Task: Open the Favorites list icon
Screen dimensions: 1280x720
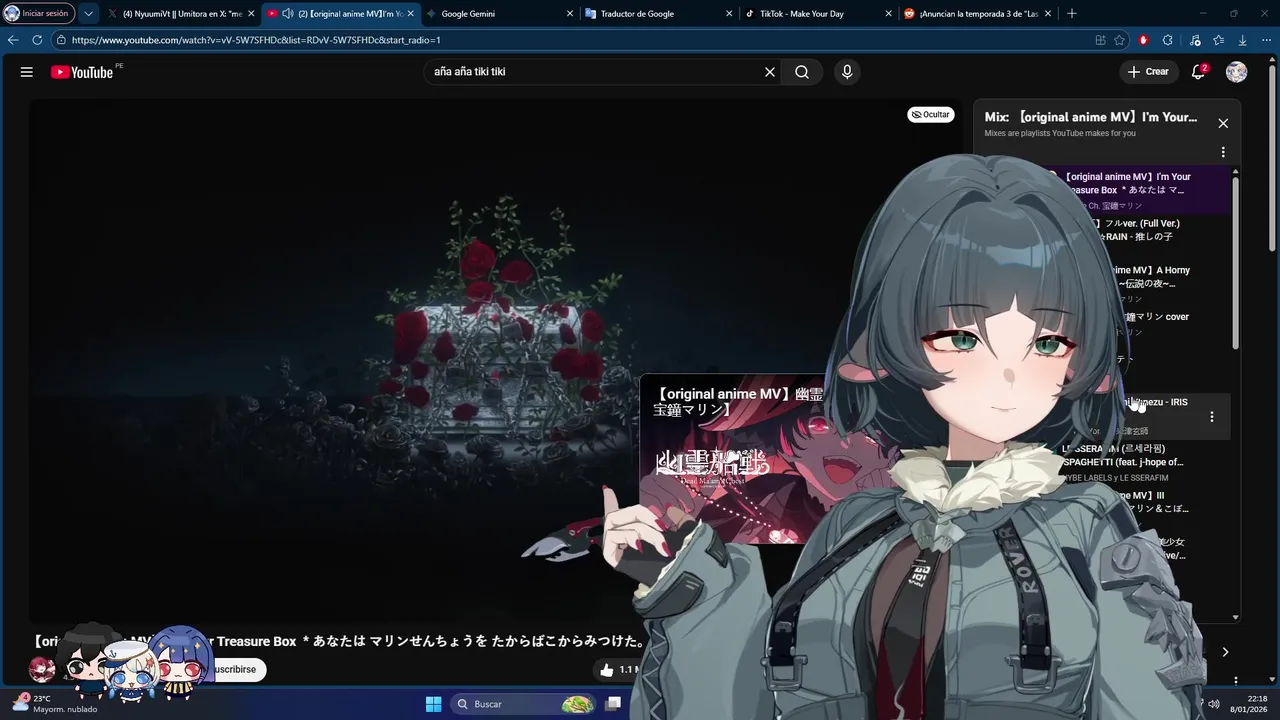Action: [x=1218, y=40]
